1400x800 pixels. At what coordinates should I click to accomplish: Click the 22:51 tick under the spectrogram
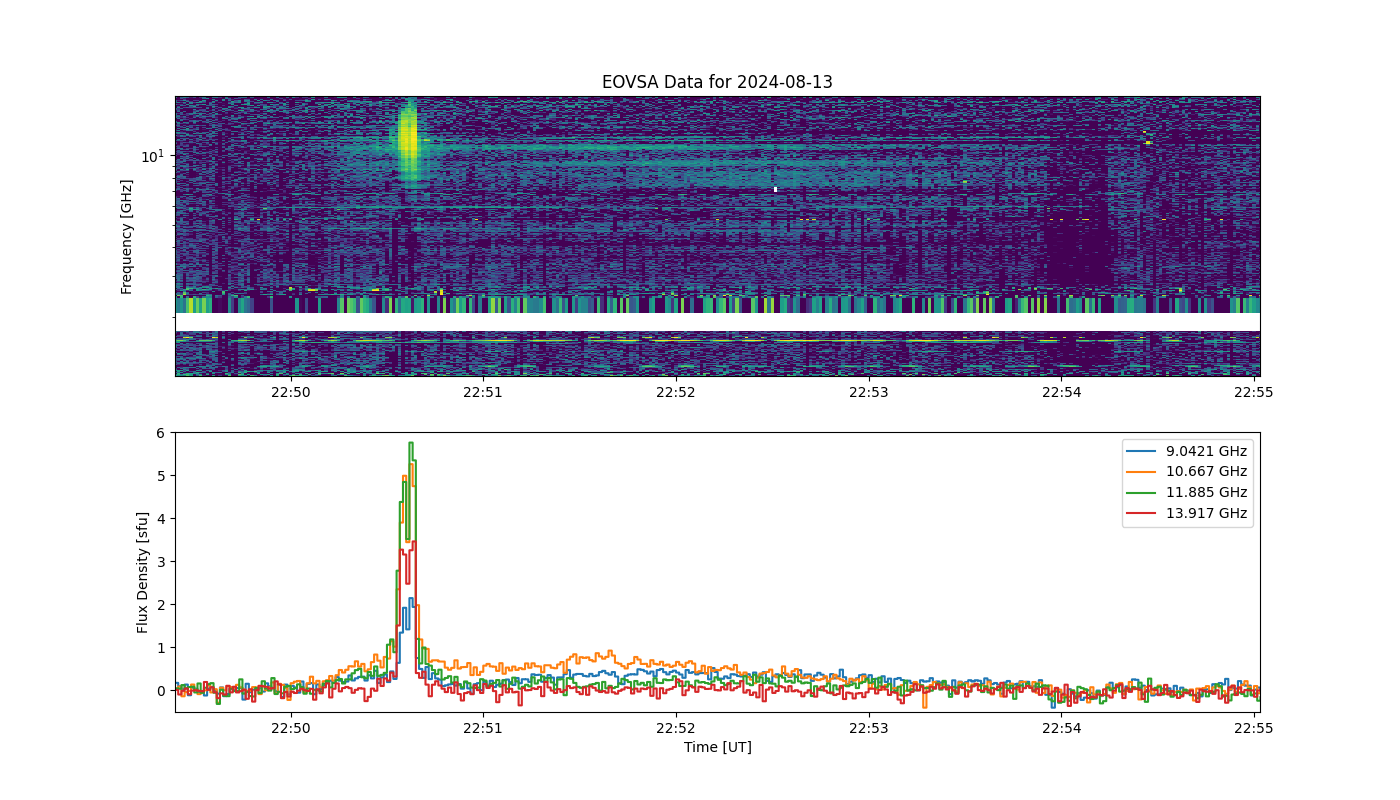pyautogui.click(x=483, y=393)
